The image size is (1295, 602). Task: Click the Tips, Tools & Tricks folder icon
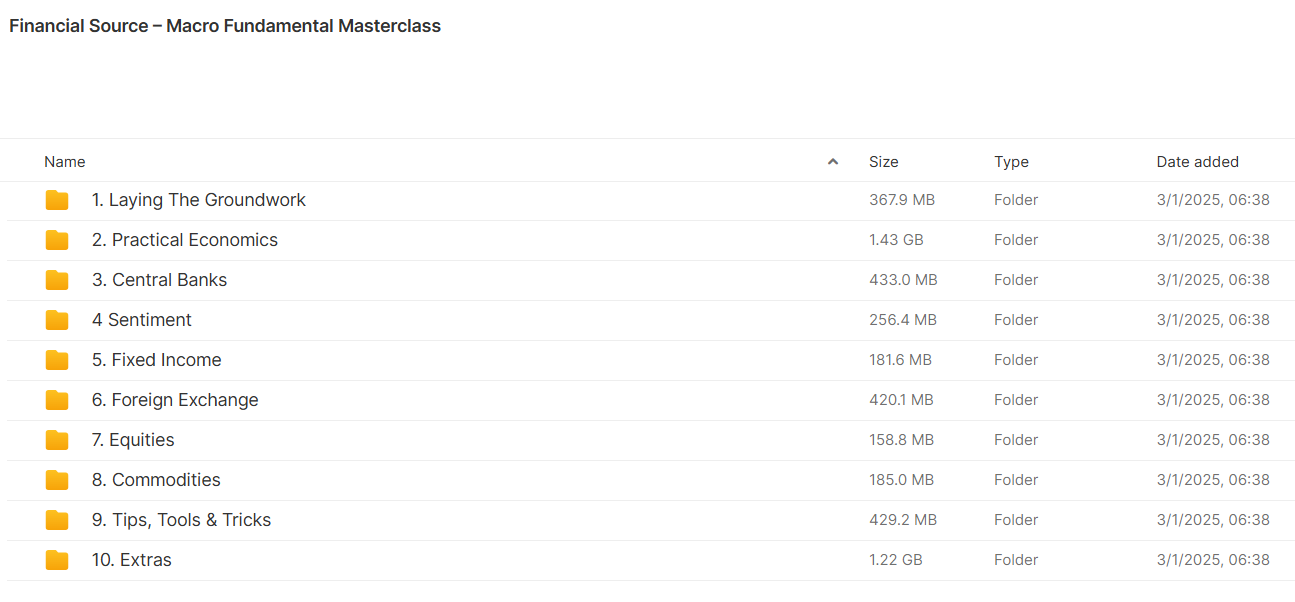[x=57, y=520]
